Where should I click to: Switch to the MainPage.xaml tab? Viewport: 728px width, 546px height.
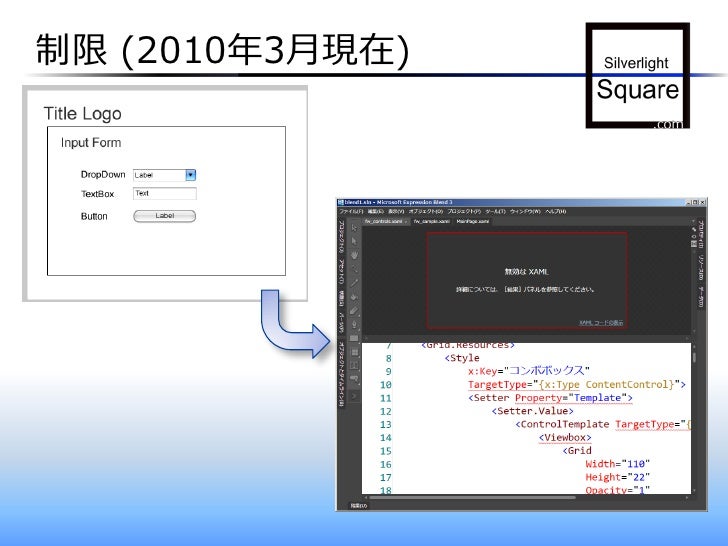(472, 221)
